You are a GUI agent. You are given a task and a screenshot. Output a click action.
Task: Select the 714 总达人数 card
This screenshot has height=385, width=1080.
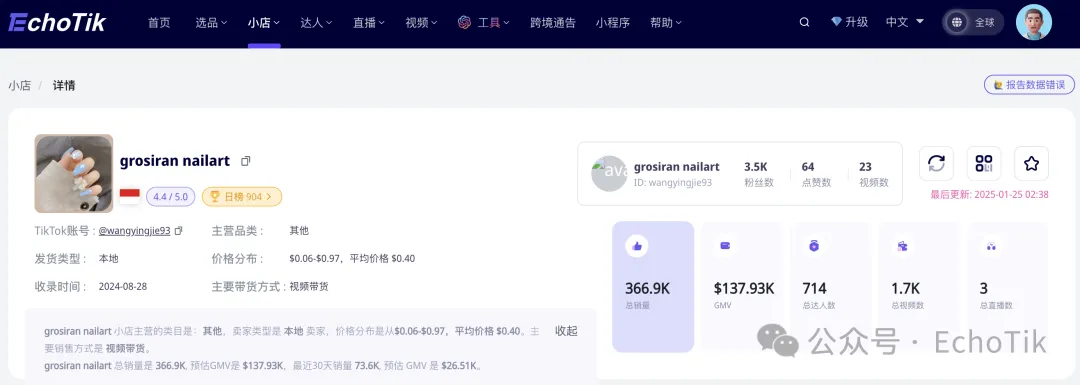coord(831,287)
